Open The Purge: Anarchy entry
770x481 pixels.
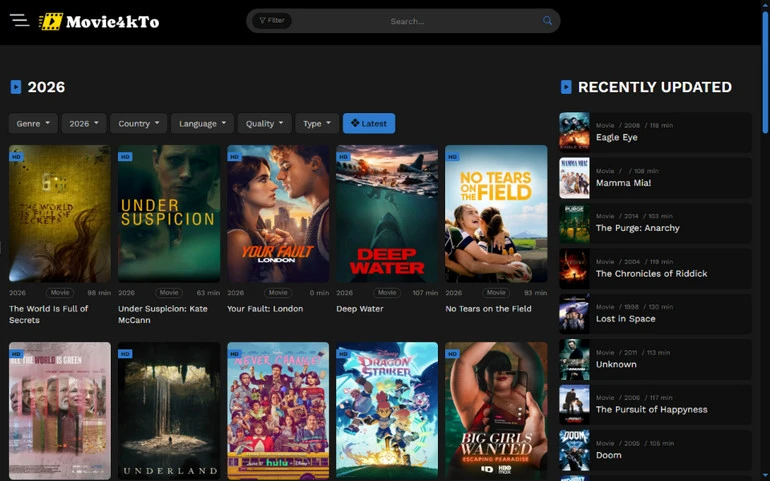(x=655, y=223)
